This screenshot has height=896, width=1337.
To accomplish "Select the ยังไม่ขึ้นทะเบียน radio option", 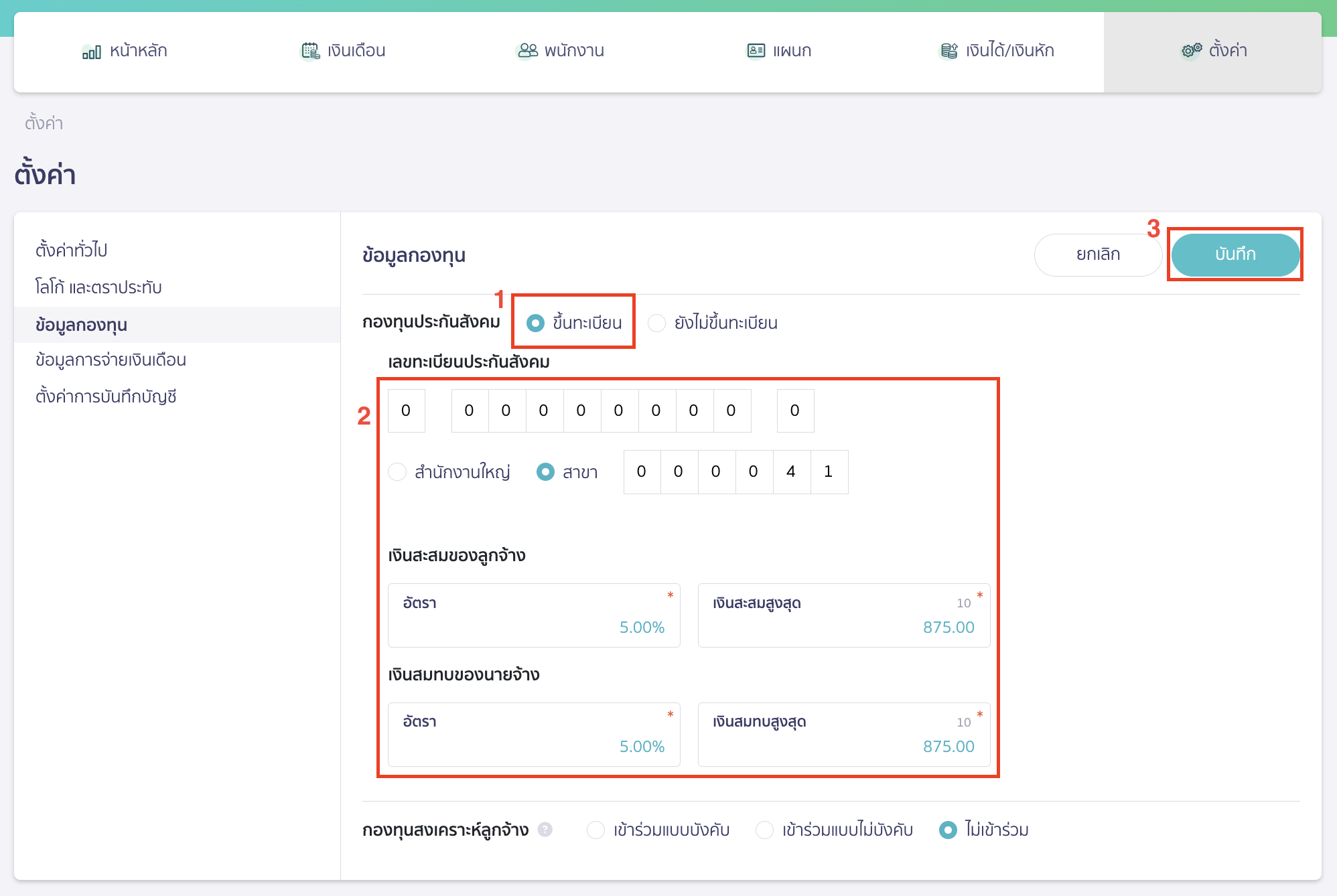I will click(x=656, y=323).
